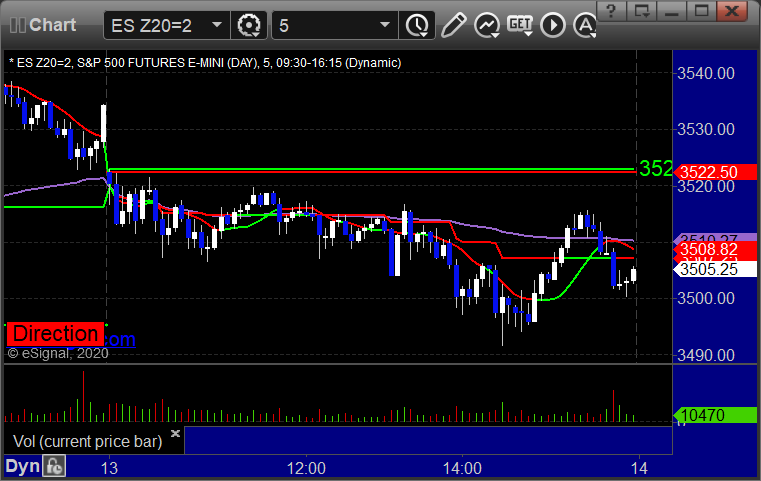
Task: Click the 12:00 time axis label
Action: pos(306,468)
